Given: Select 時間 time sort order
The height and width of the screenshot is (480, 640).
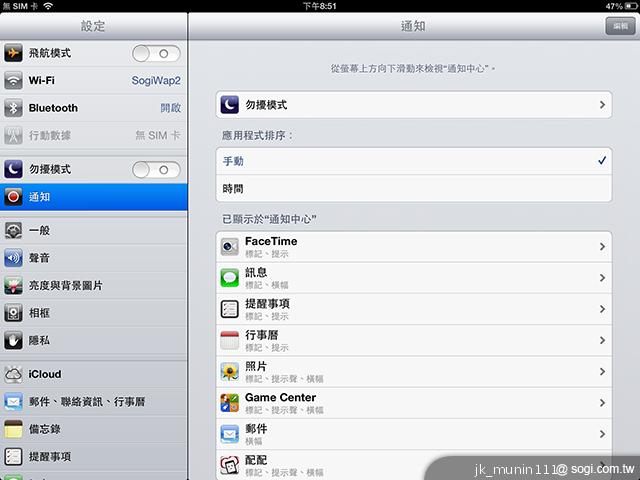Looking at the screenshot, I should click(x=414, y=189).
